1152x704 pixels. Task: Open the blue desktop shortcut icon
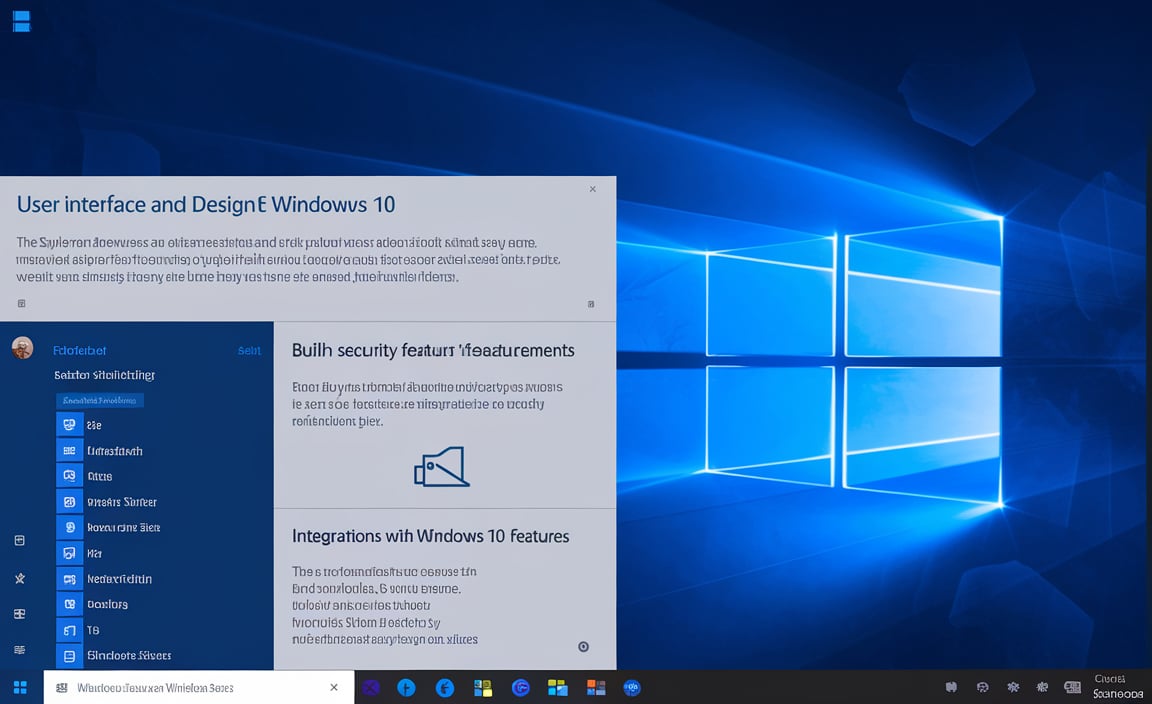click(x=21, y=20)
